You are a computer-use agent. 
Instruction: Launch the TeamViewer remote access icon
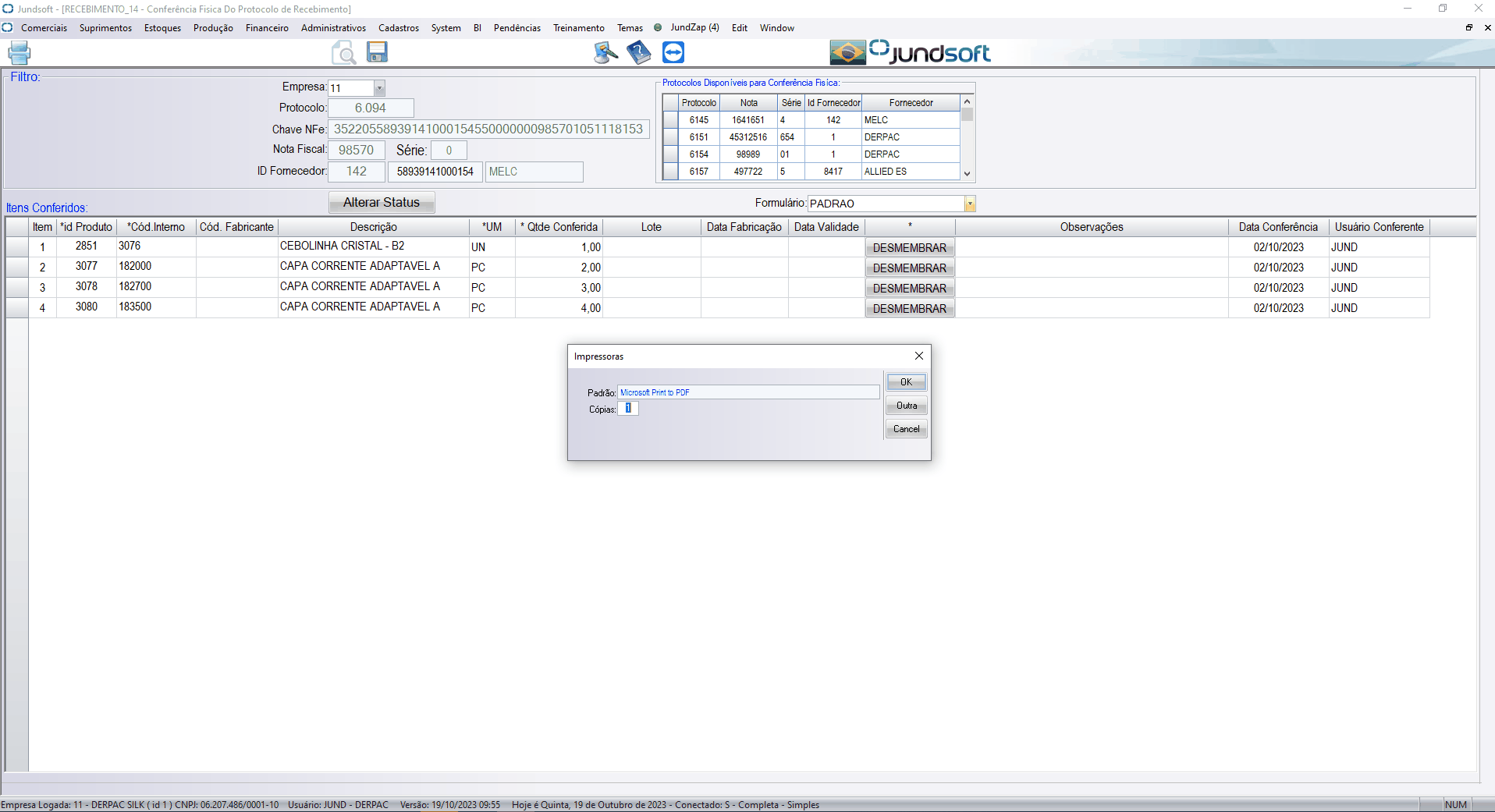673,52
